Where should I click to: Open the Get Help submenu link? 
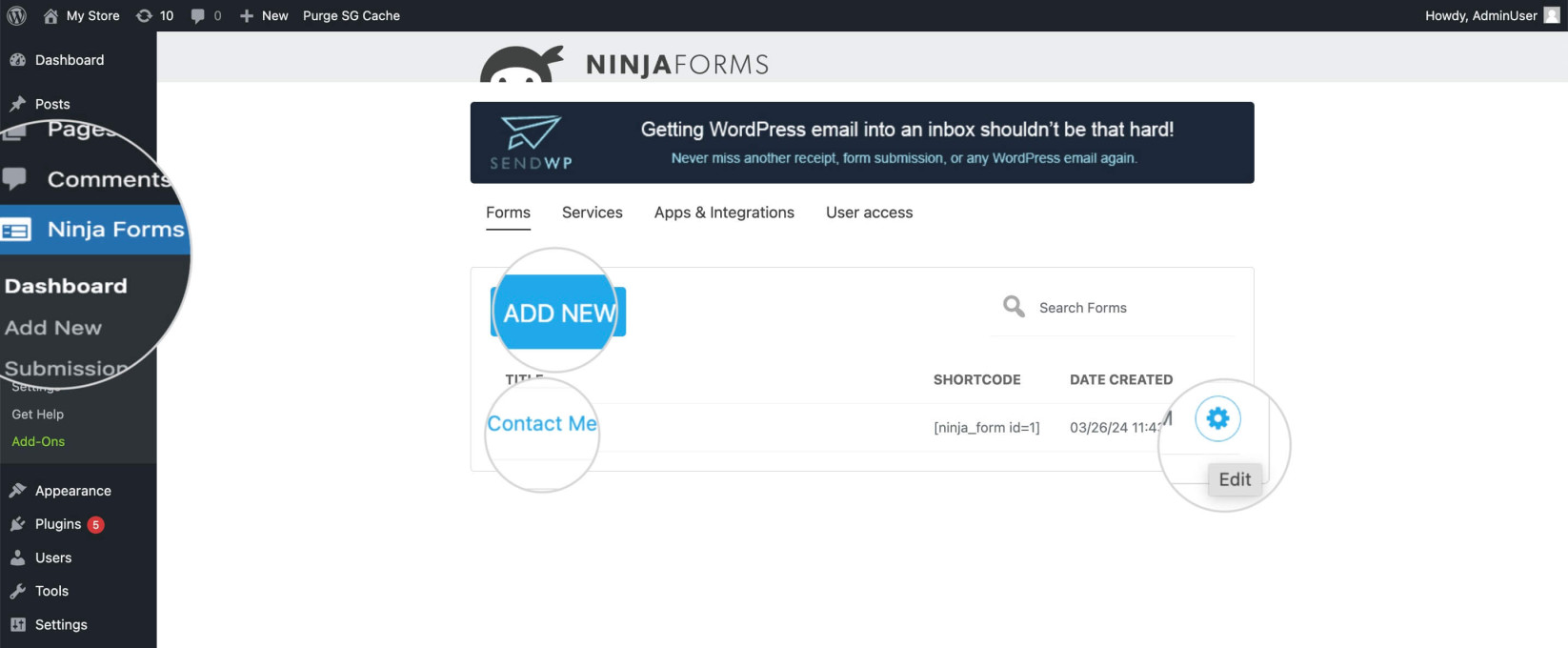pos(38,415)
